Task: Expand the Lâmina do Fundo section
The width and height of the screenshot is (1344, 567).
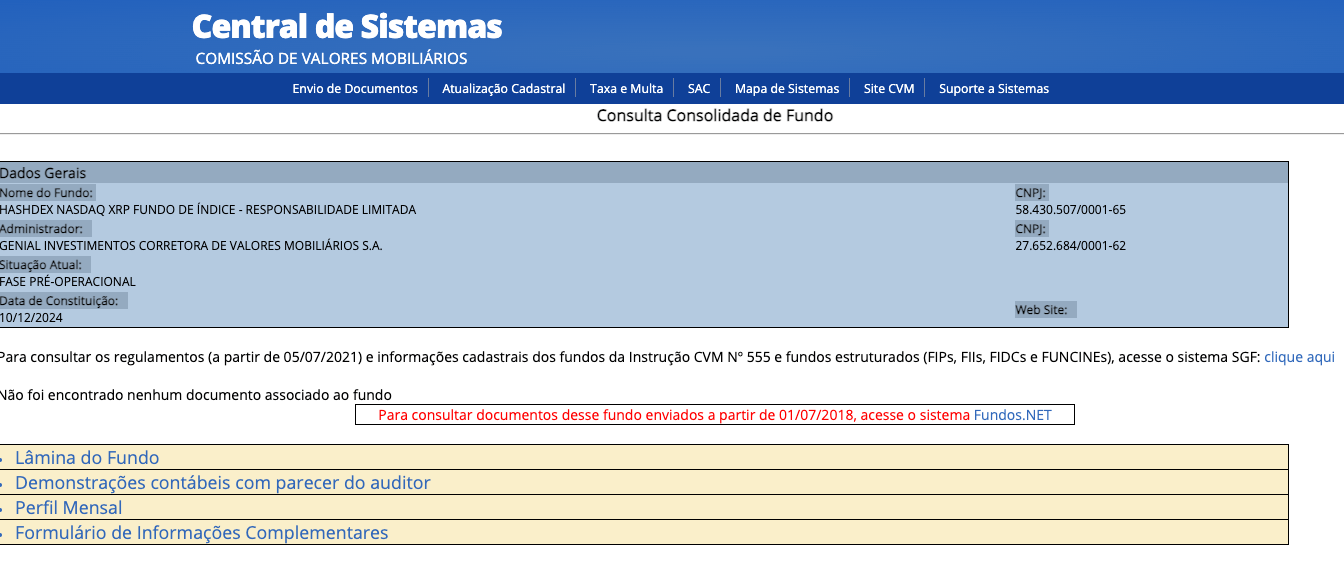Action: tap(87, 458)
